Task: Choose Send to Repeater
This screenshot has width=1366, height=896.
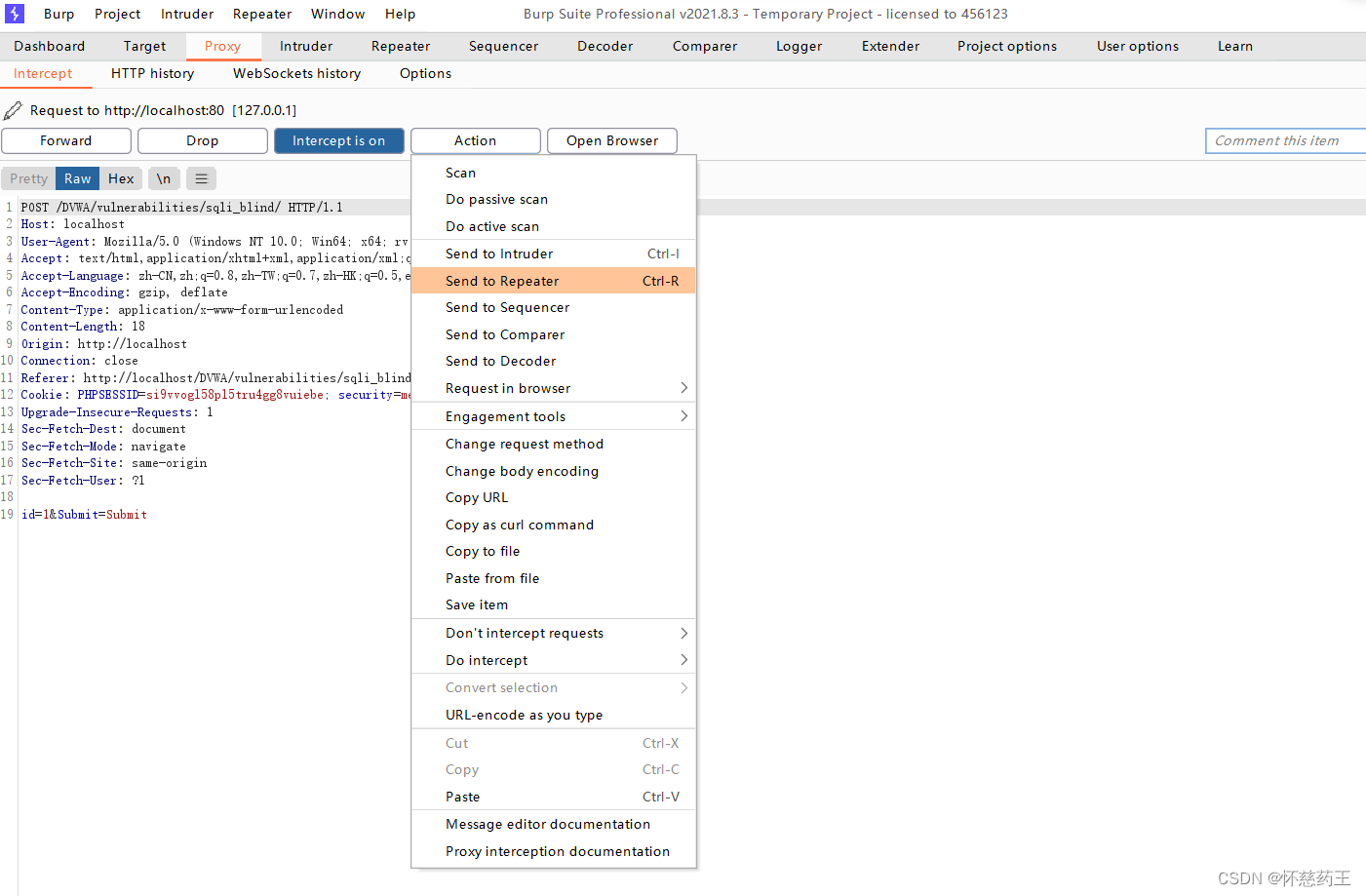Action: (554, 281)
